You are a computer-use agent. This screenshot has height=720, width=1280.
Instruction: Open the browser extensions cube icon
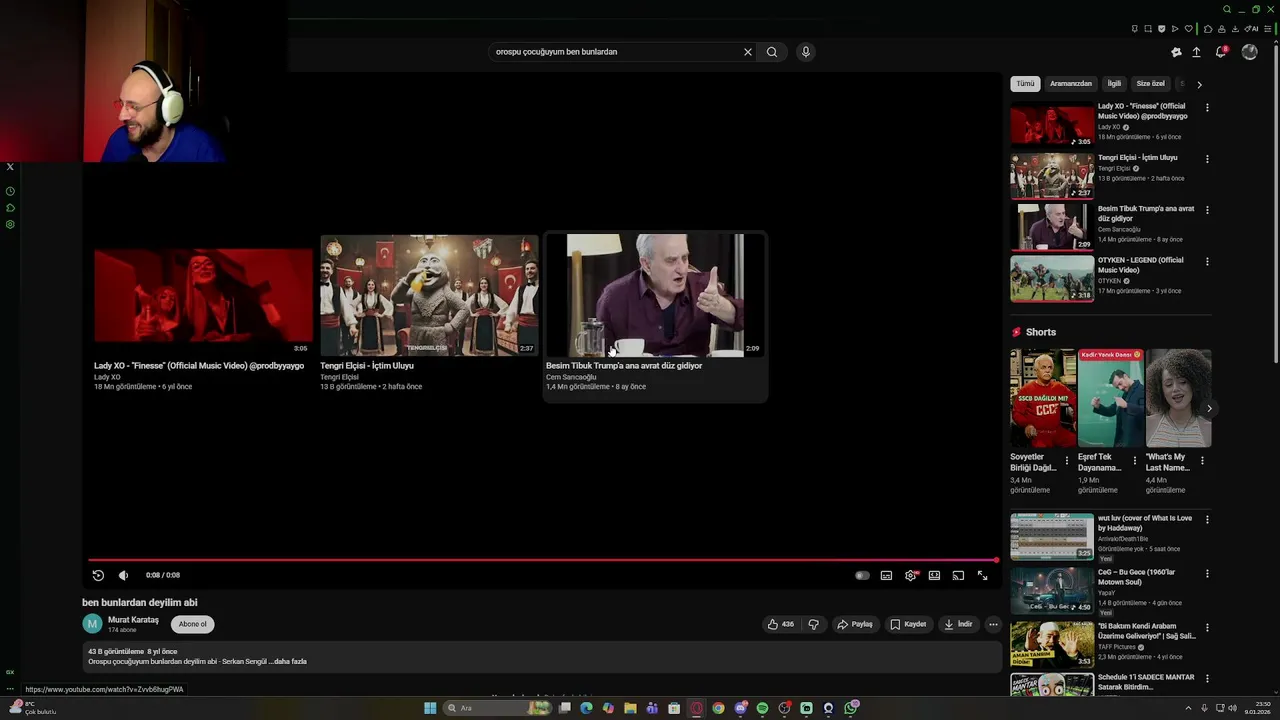click(1208, 29)
